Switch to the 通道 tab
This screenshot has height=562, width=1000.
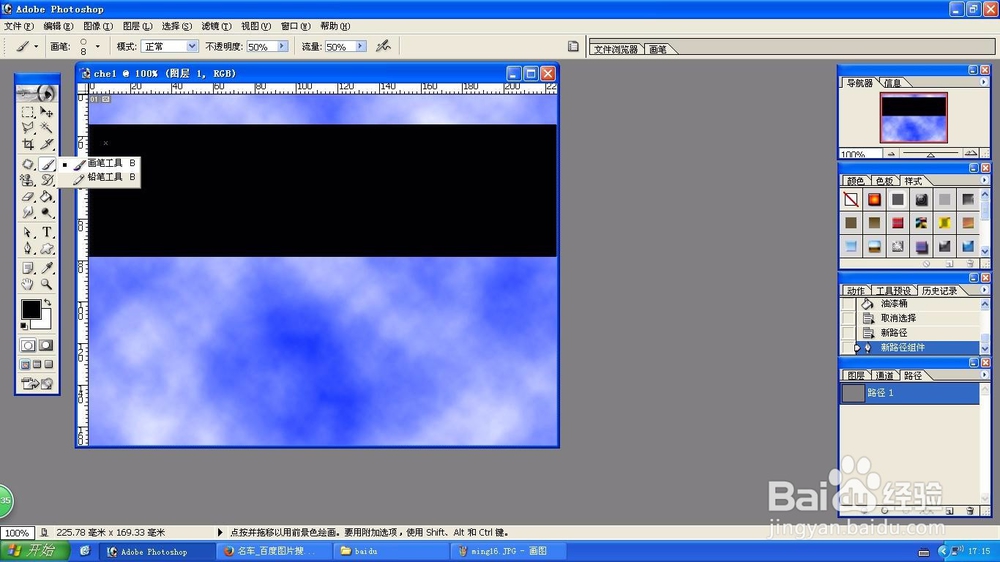click(x=884, y=375)
